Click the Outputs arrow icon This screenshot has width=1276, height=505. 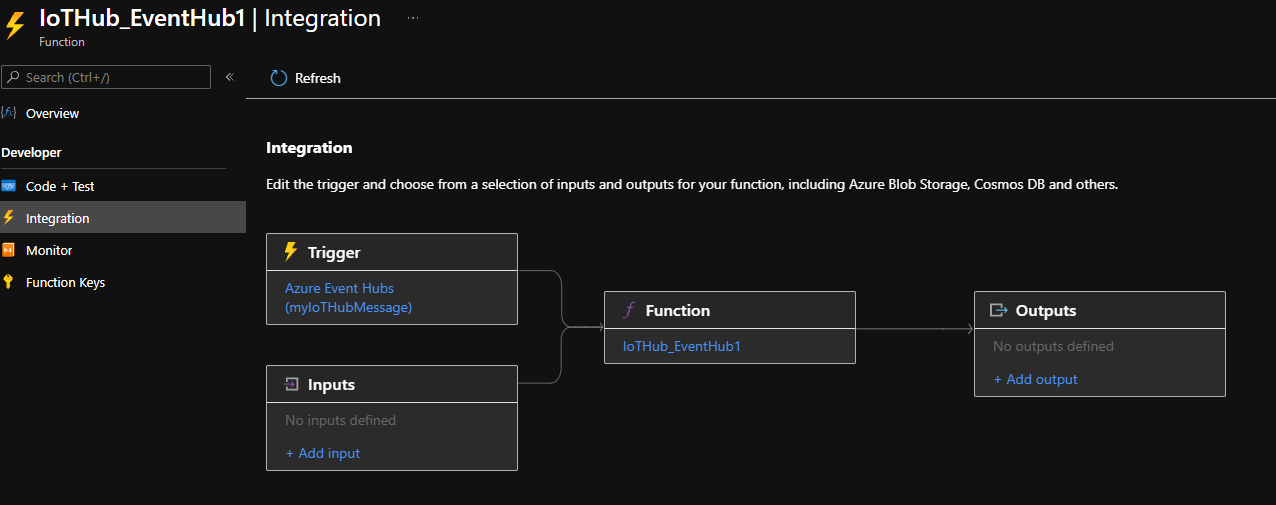point(998,310)
